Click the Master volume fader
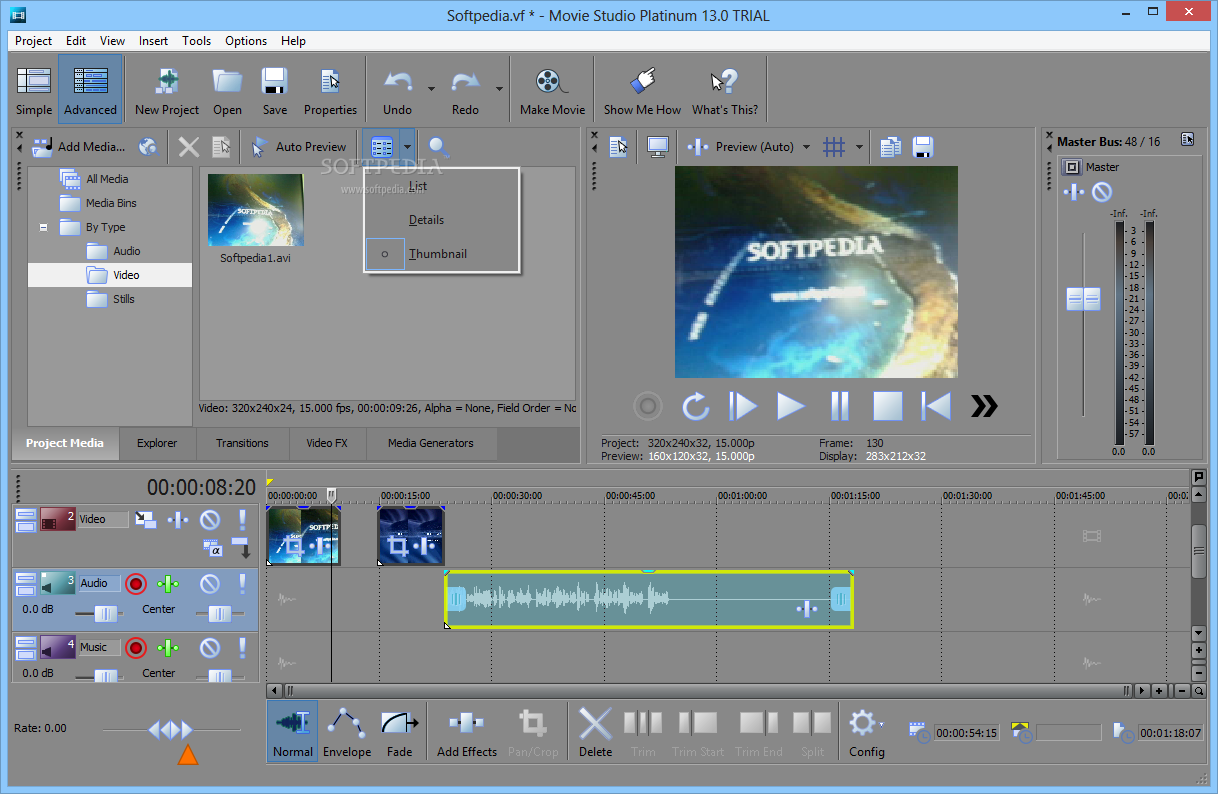 pos(1083,299)
